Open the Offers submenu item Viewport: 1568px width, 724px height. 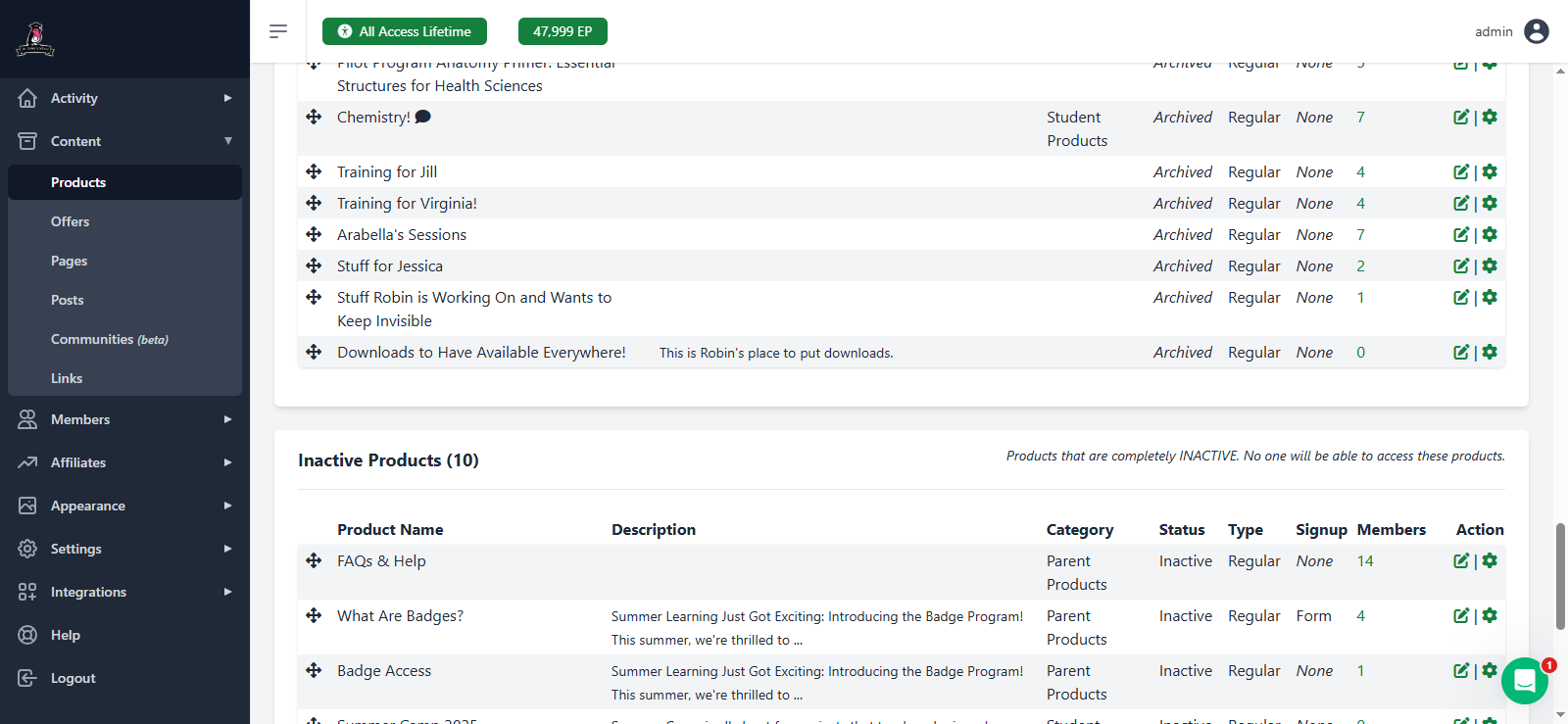coord(71,221)
